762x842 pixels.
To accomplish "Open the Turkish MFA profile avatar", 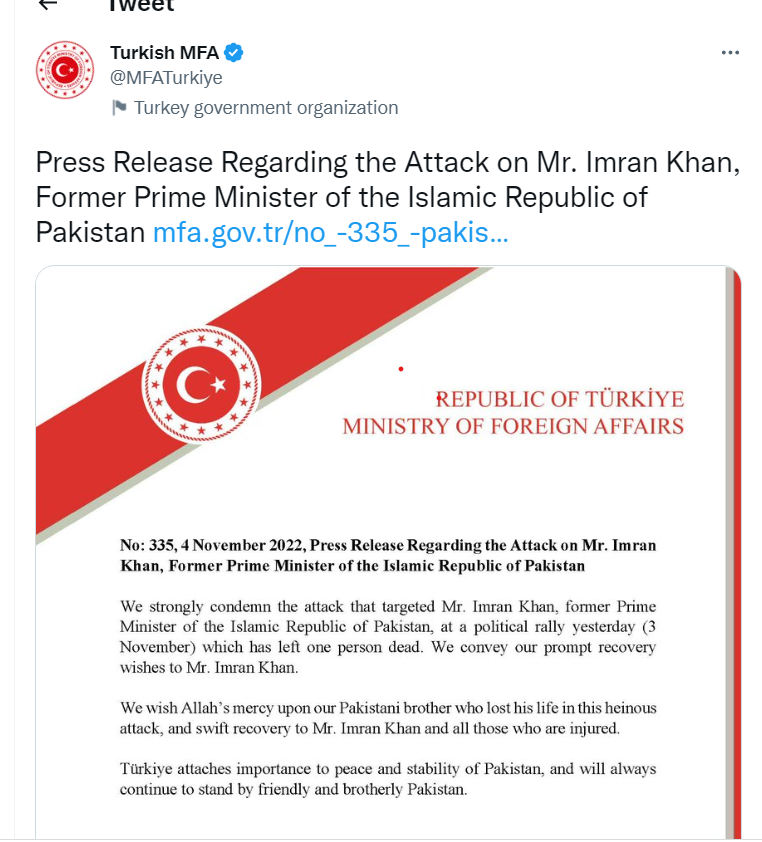I will (65, 70).
